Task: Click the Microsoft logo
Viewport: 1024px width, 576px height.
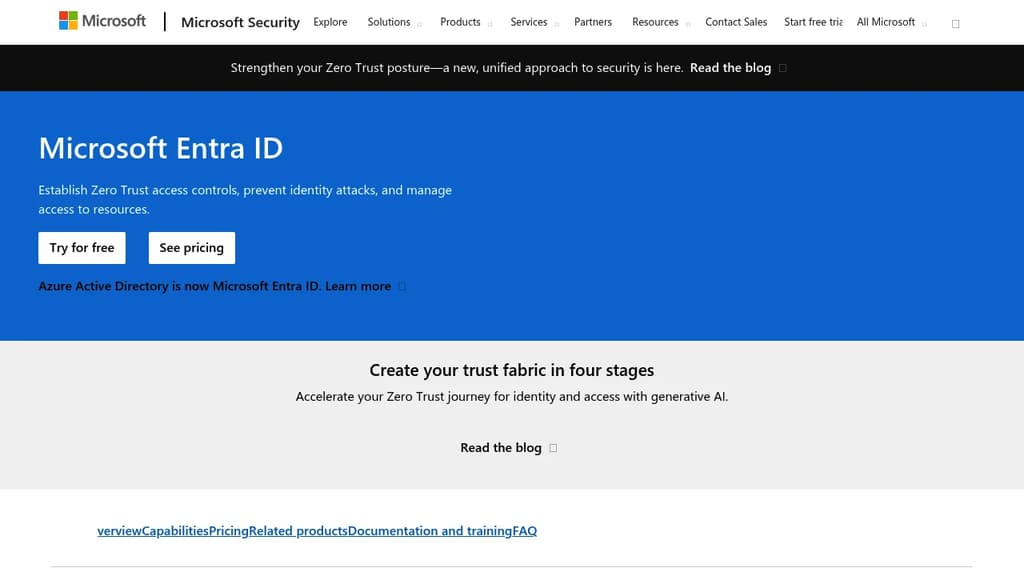Action: 103,21
